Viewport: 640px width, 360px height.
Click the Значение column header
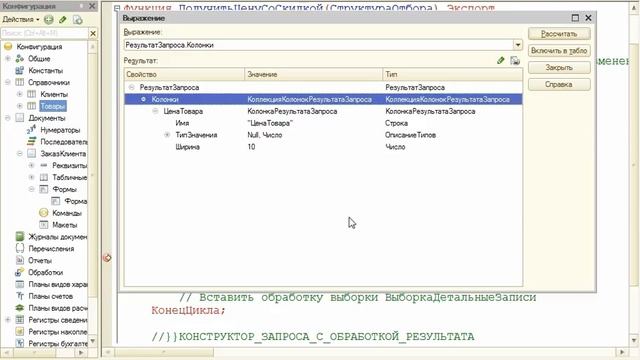tap(313, 74)
